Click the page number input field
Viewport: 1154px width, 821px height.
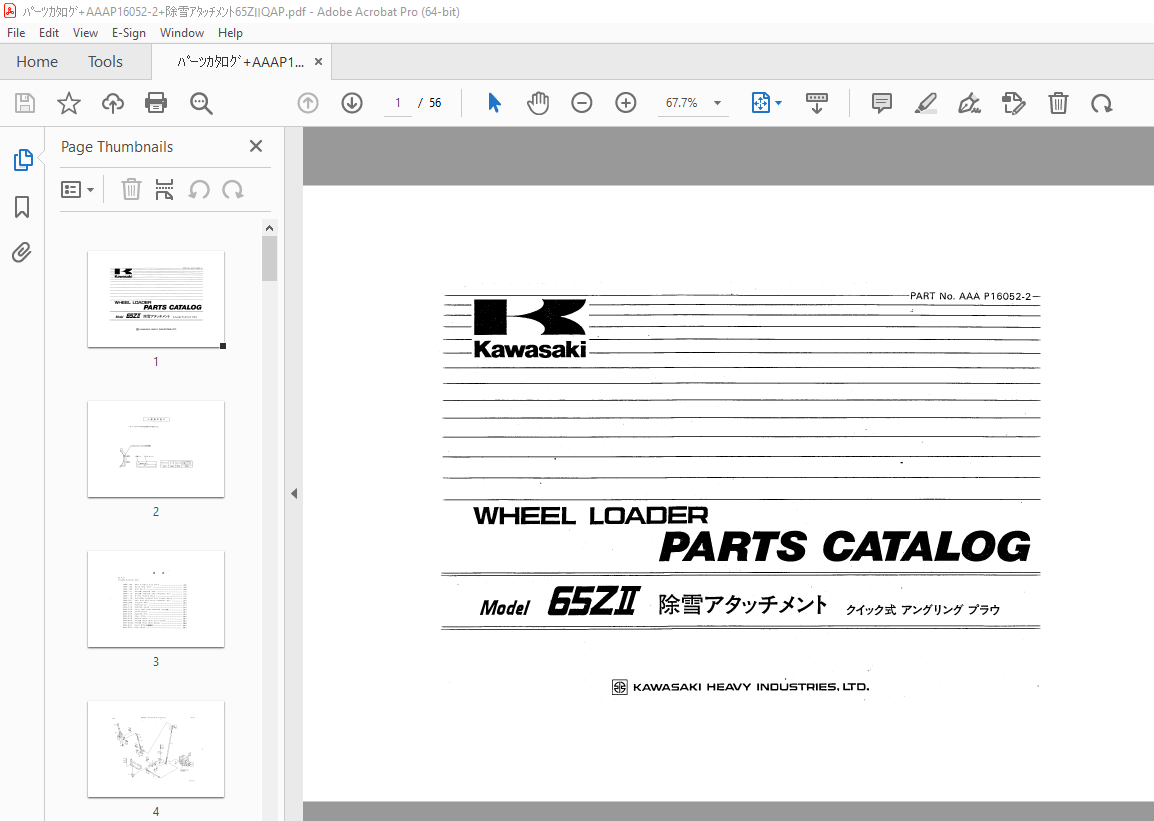pyautogui.click(x=398, y=103)
